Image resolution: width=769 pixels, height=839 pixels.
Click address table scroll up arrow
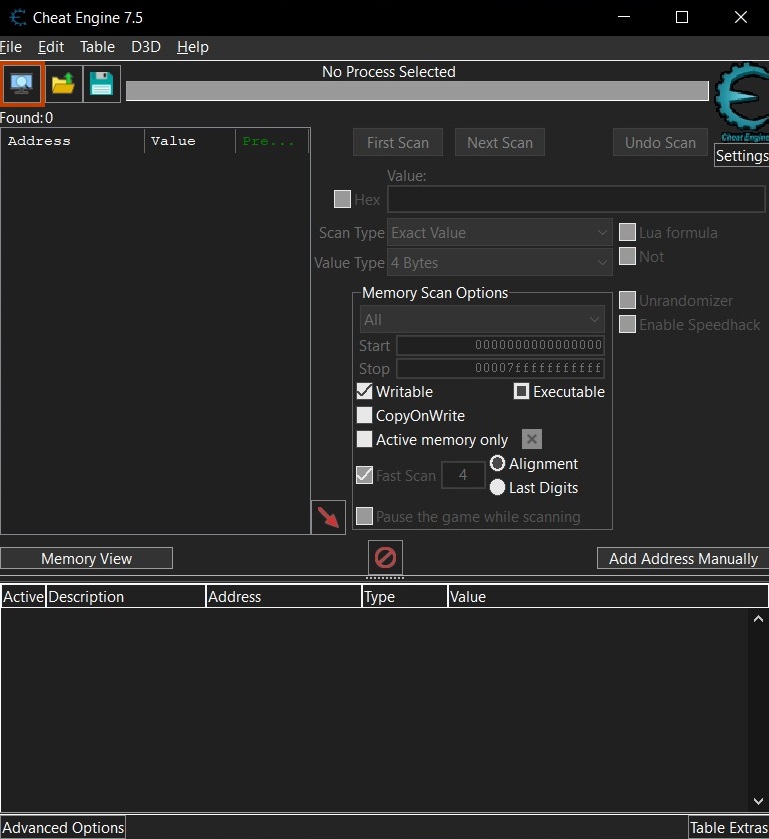[758, 619]
